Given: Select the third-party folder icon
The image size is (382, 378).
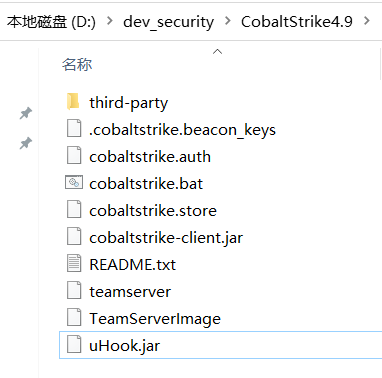Looking at the screenshot, I should (73, 102).
